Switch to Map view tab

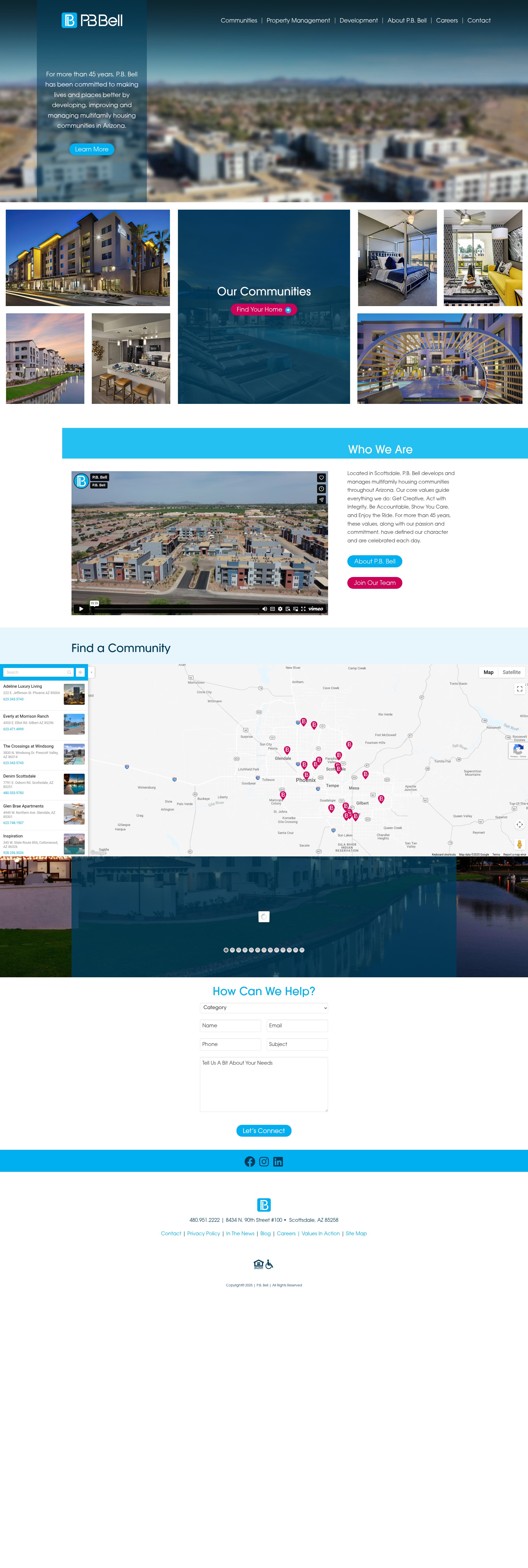488,672
